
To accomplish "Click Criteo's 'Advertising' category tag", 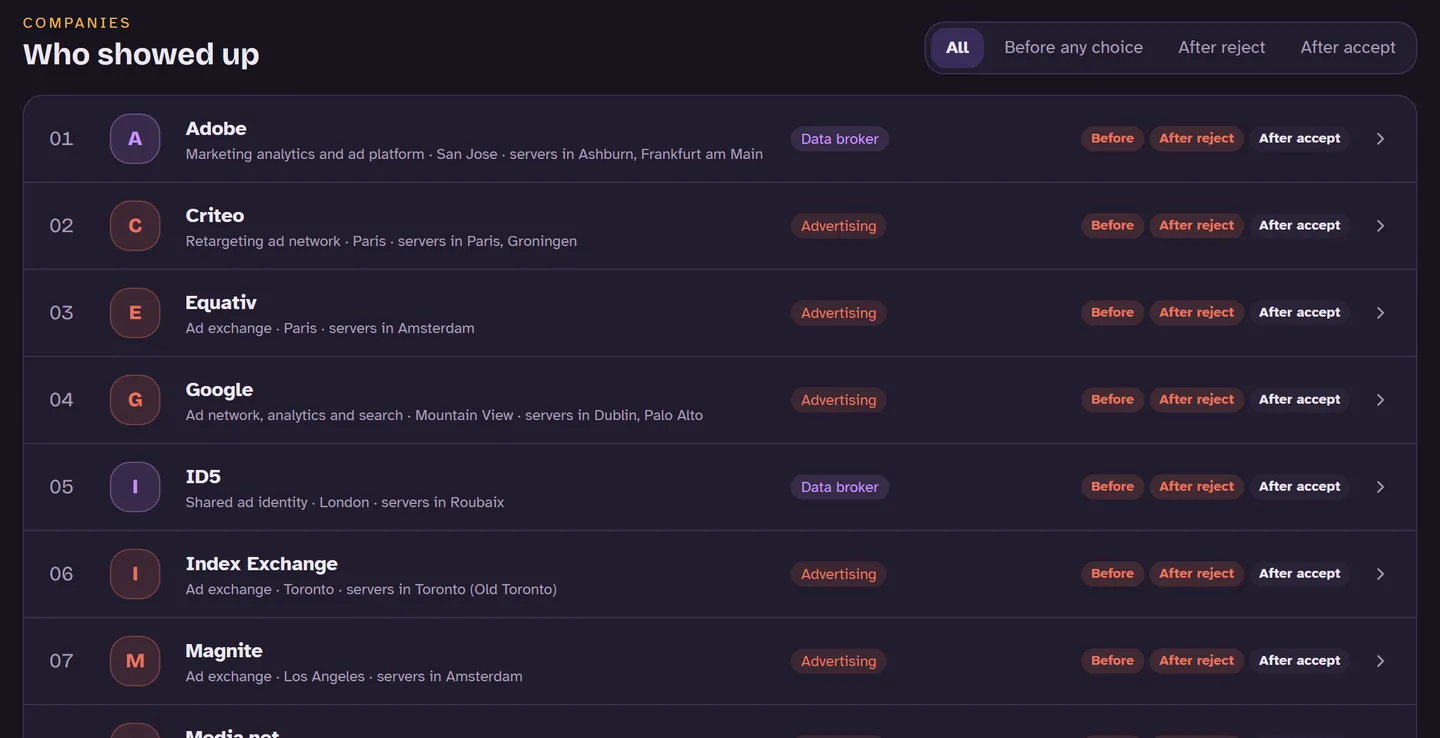I will tap(838, 226).
